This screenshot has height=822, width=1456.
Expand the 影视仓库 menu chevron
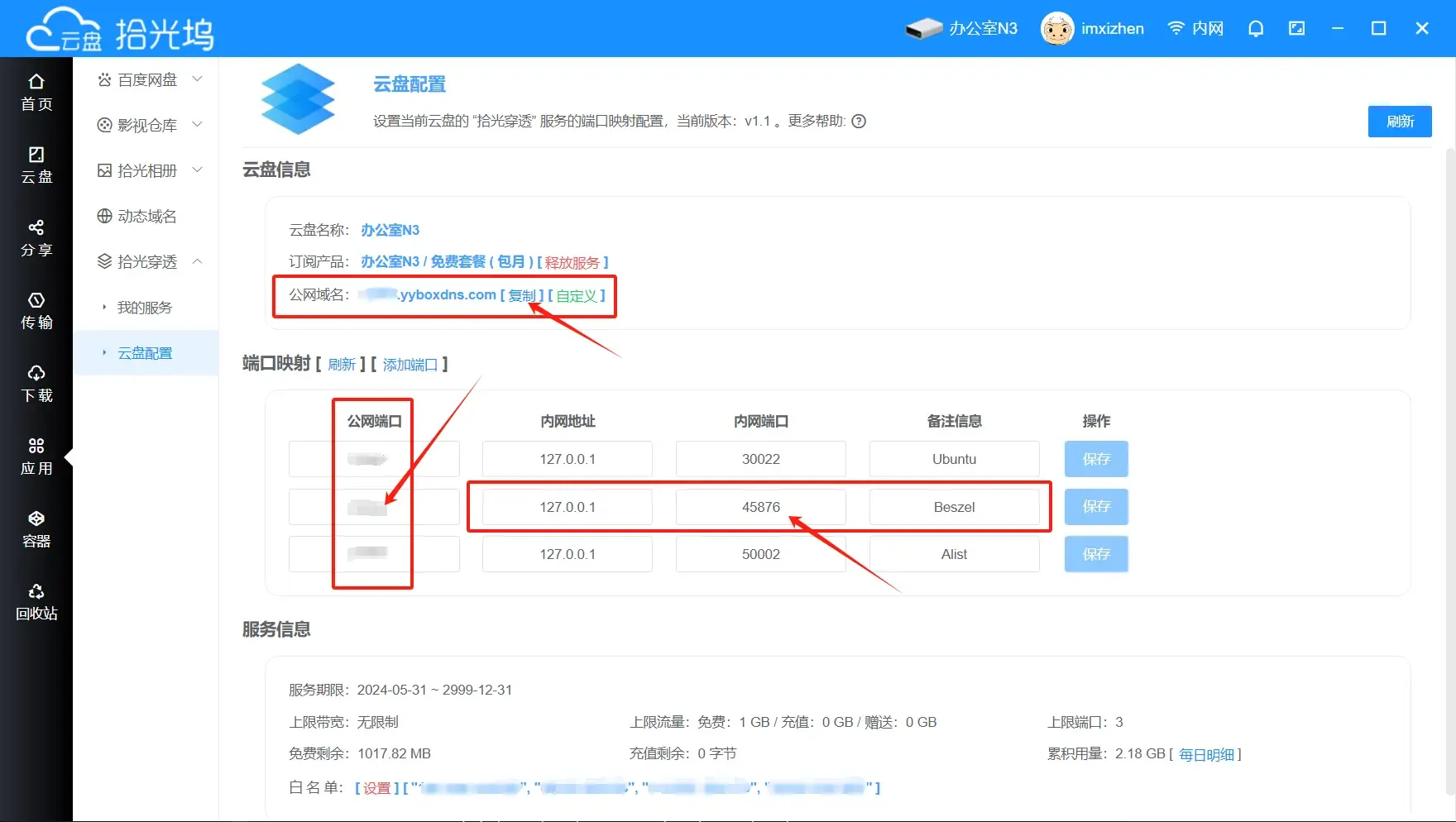click(x=197, y=125)
